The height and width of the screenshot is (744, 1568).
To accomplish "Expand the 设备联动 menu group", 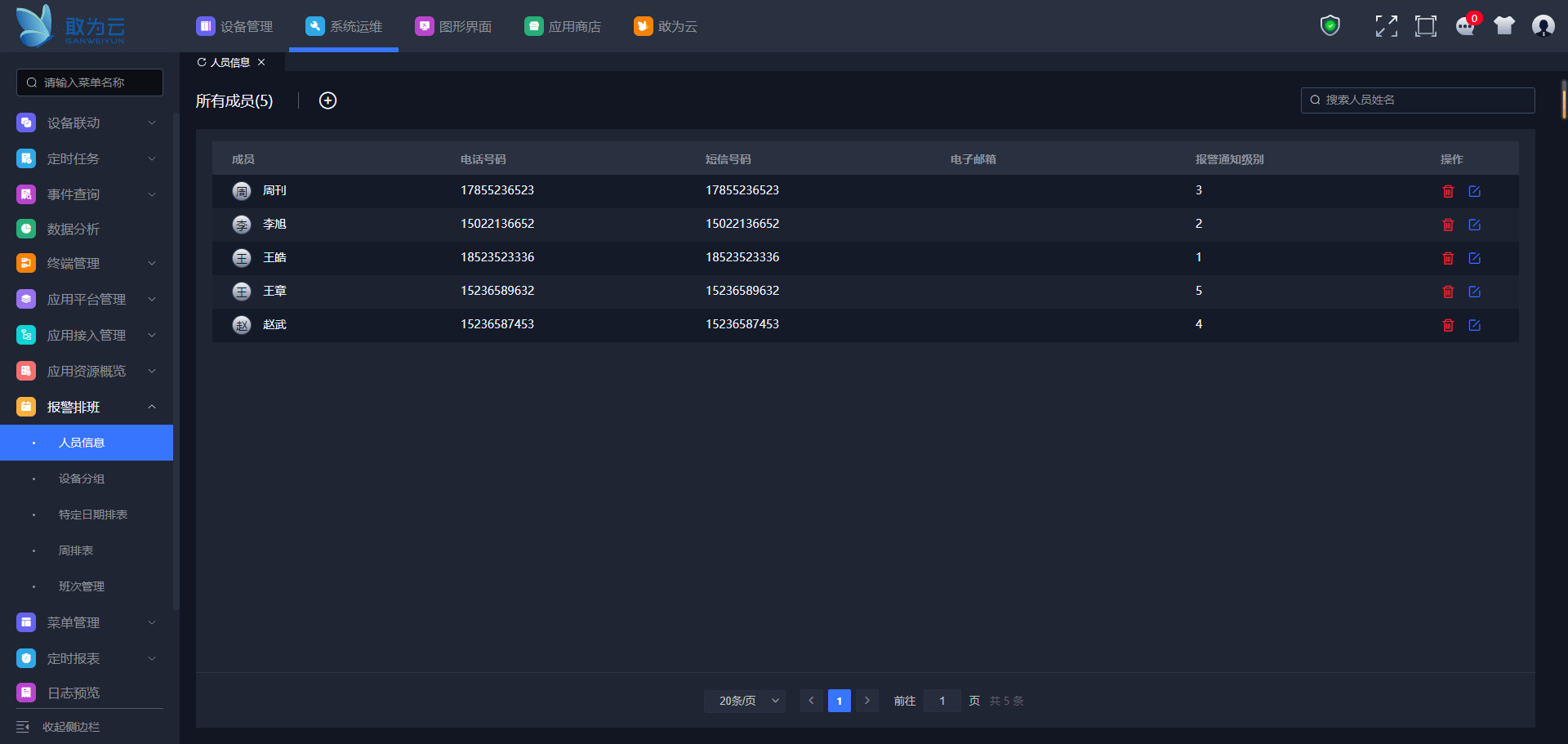I will pyautogui.click(x=86, y=123).
